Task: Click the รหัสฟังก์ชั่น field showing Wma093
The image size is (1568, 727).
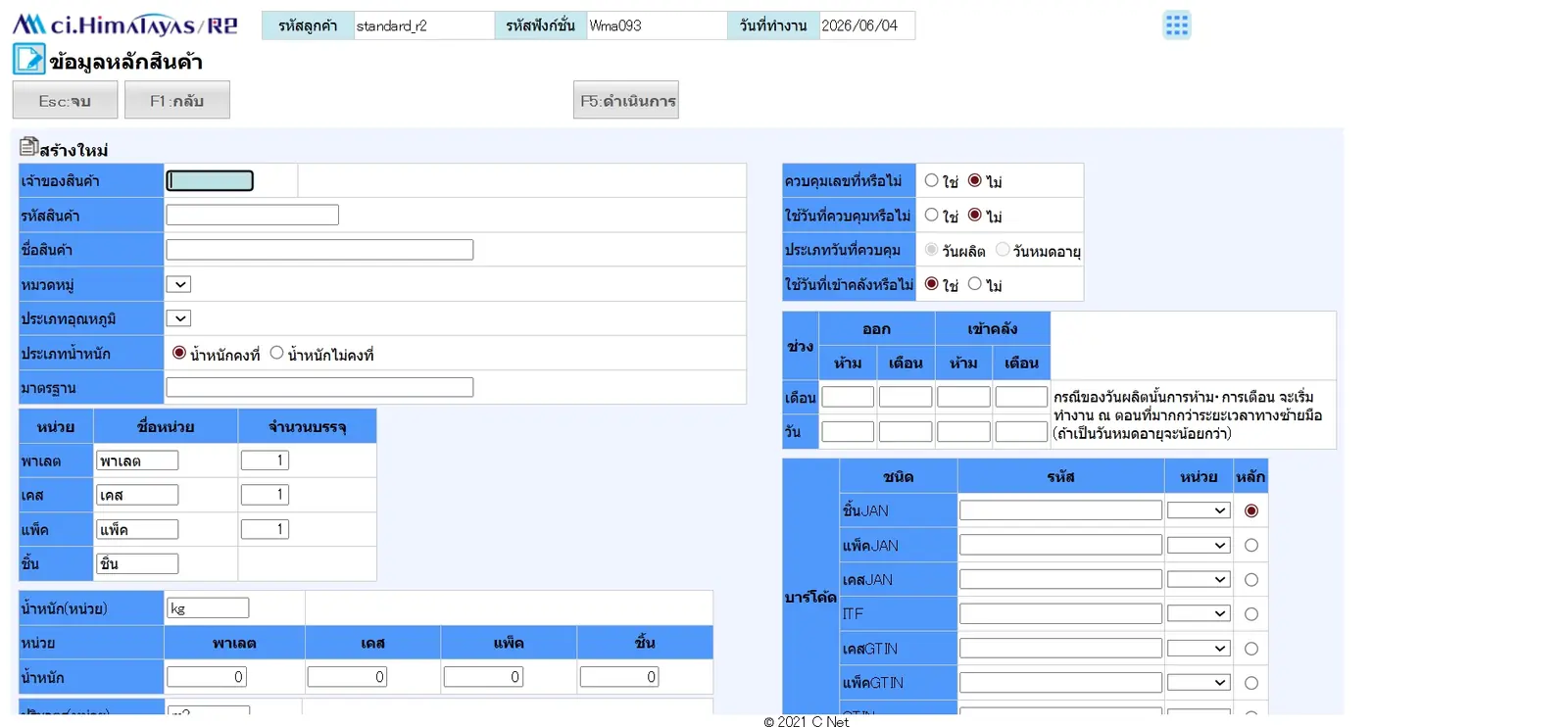Action: pyautogui.click(x=657, y=25)
